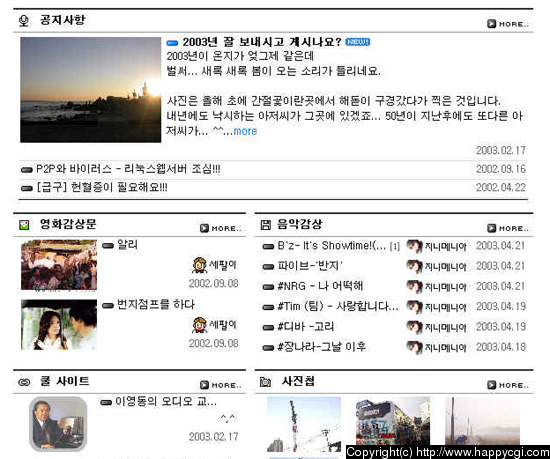Image resolution: width=550 pixels, height=459 pixels.
Task: Open the [급구] 헌혈증이 필요해요 notice
Action: tap(102, 187)
